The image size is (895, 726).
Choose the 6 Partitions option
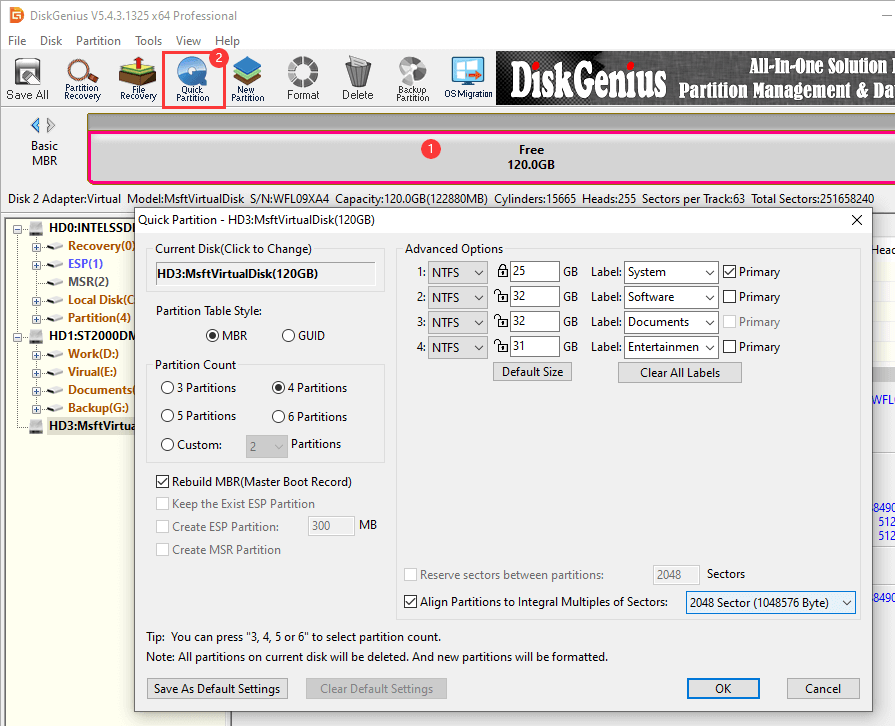[x=279, y=417]
